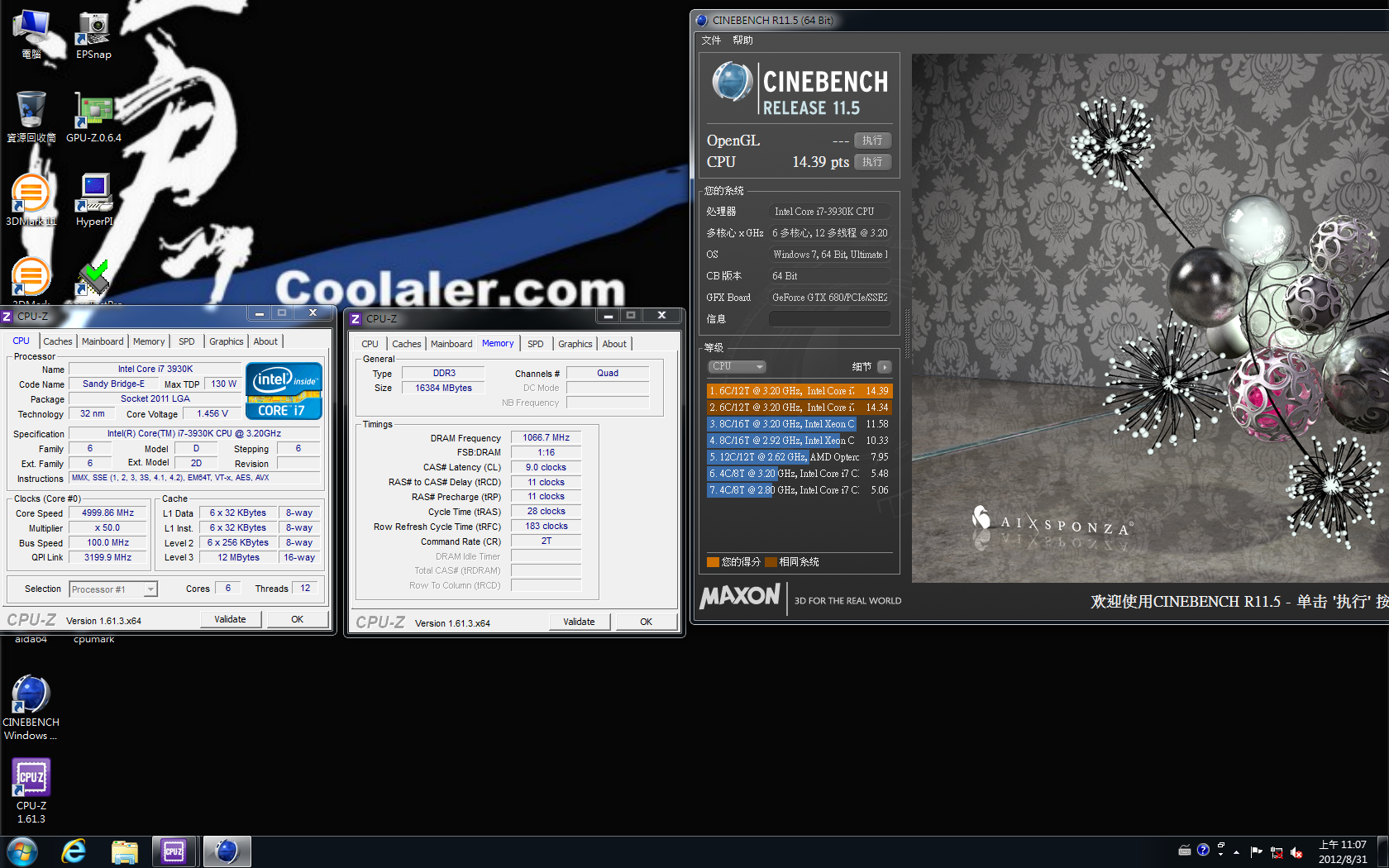Screen dimensions: 1389x868
Task: Open SPD tab in left CPU-Z window
Action: (x=187, y=341)
